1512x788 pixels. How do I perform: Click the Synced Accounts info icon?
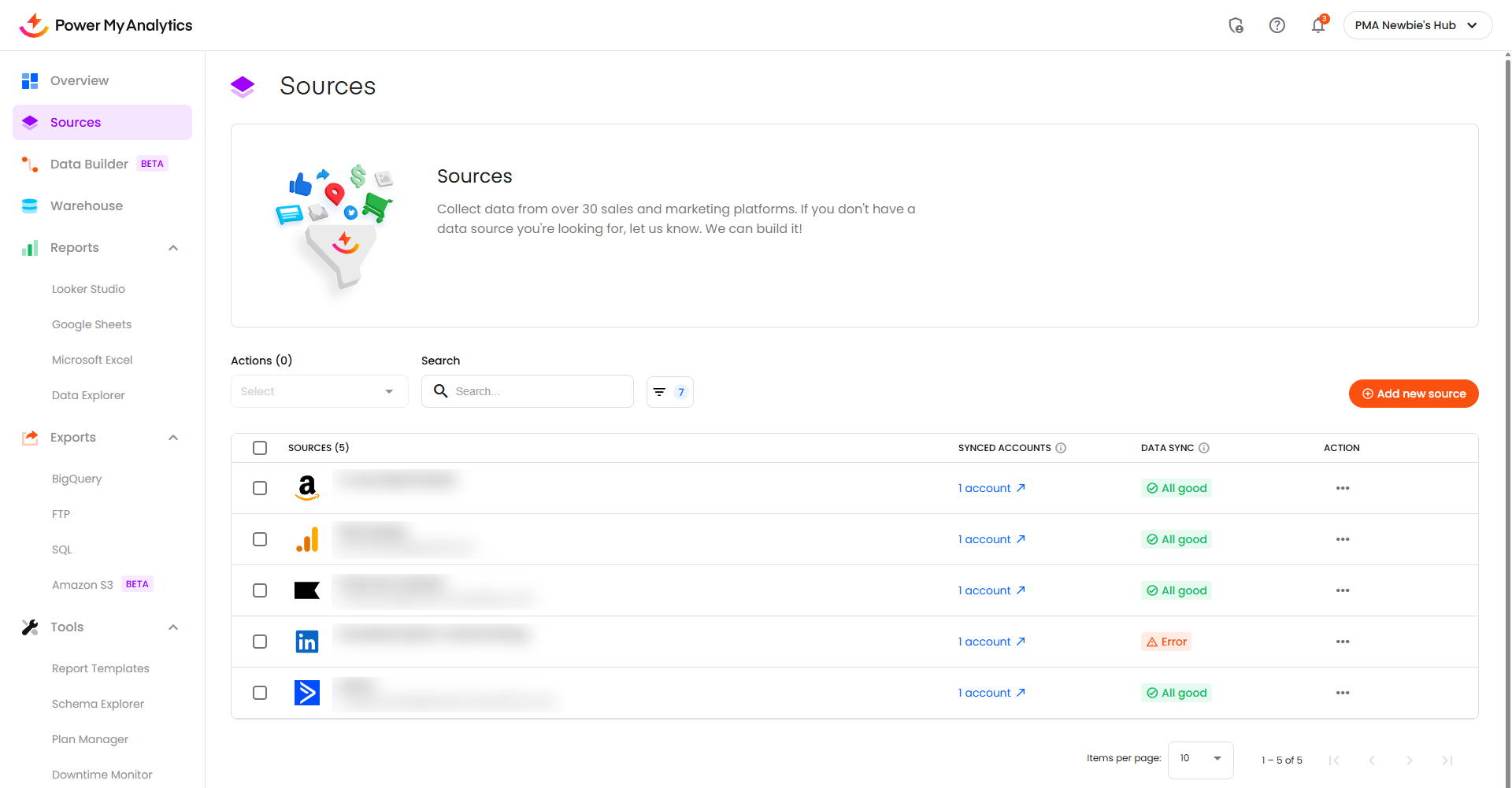tap(1061, 448)
